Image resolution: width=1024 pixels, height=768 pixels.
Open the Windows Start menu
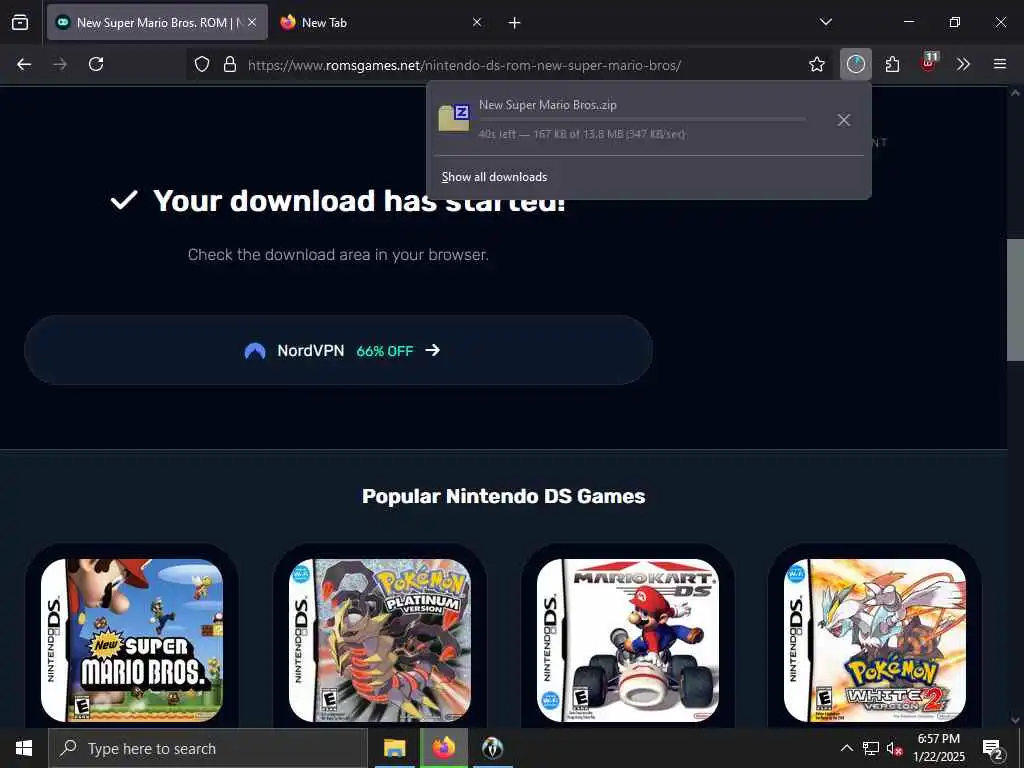(x=24, y=748)
